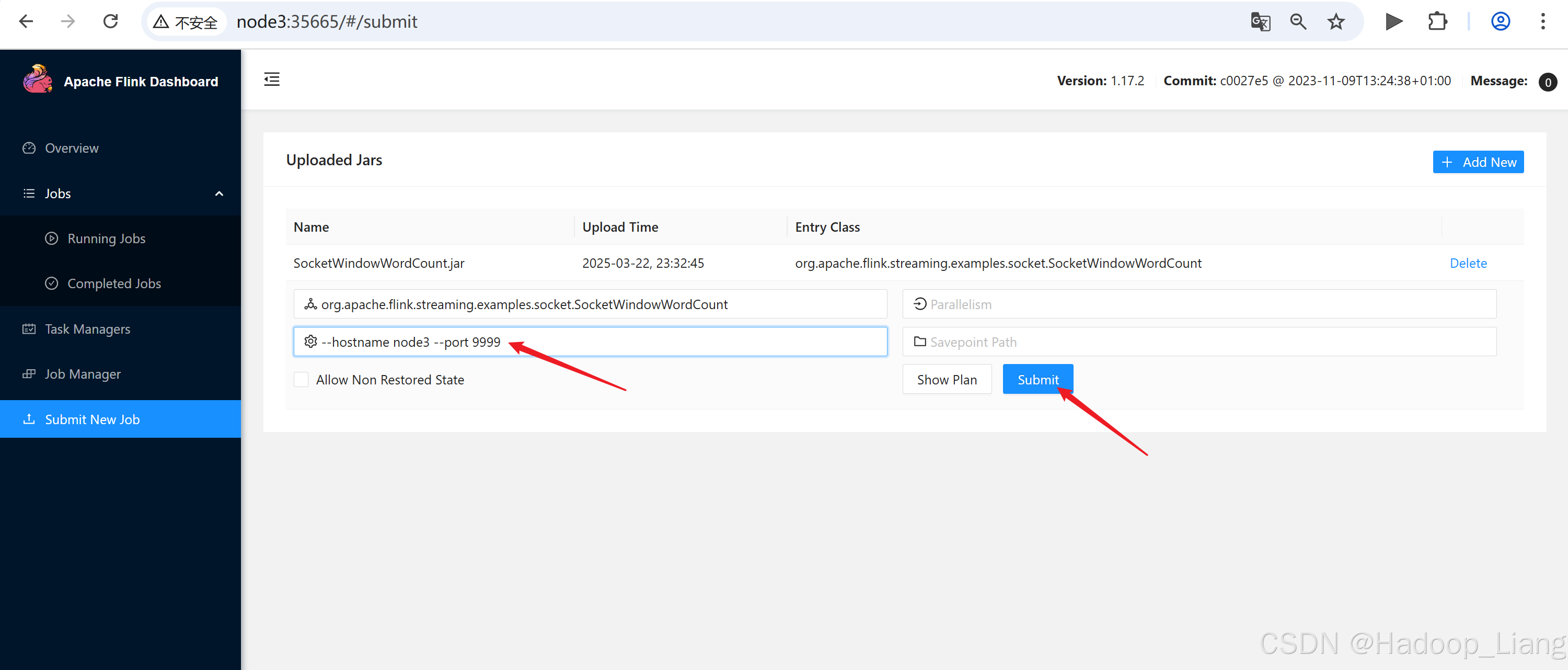The image size is (1568, 670).
Task: Open the browser extensions puzzle icon
Action: 1437,22
